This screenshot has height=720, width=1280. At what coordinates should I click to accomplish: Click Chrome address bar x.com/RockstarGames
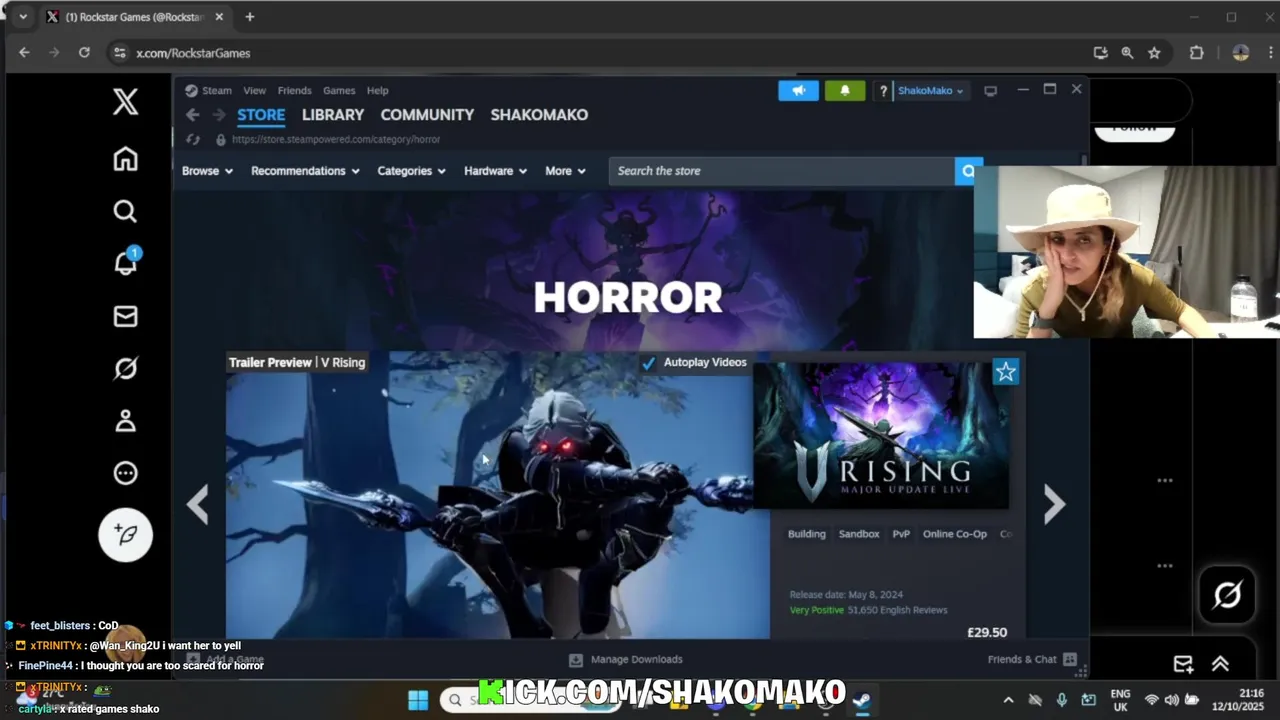(193, 53)
